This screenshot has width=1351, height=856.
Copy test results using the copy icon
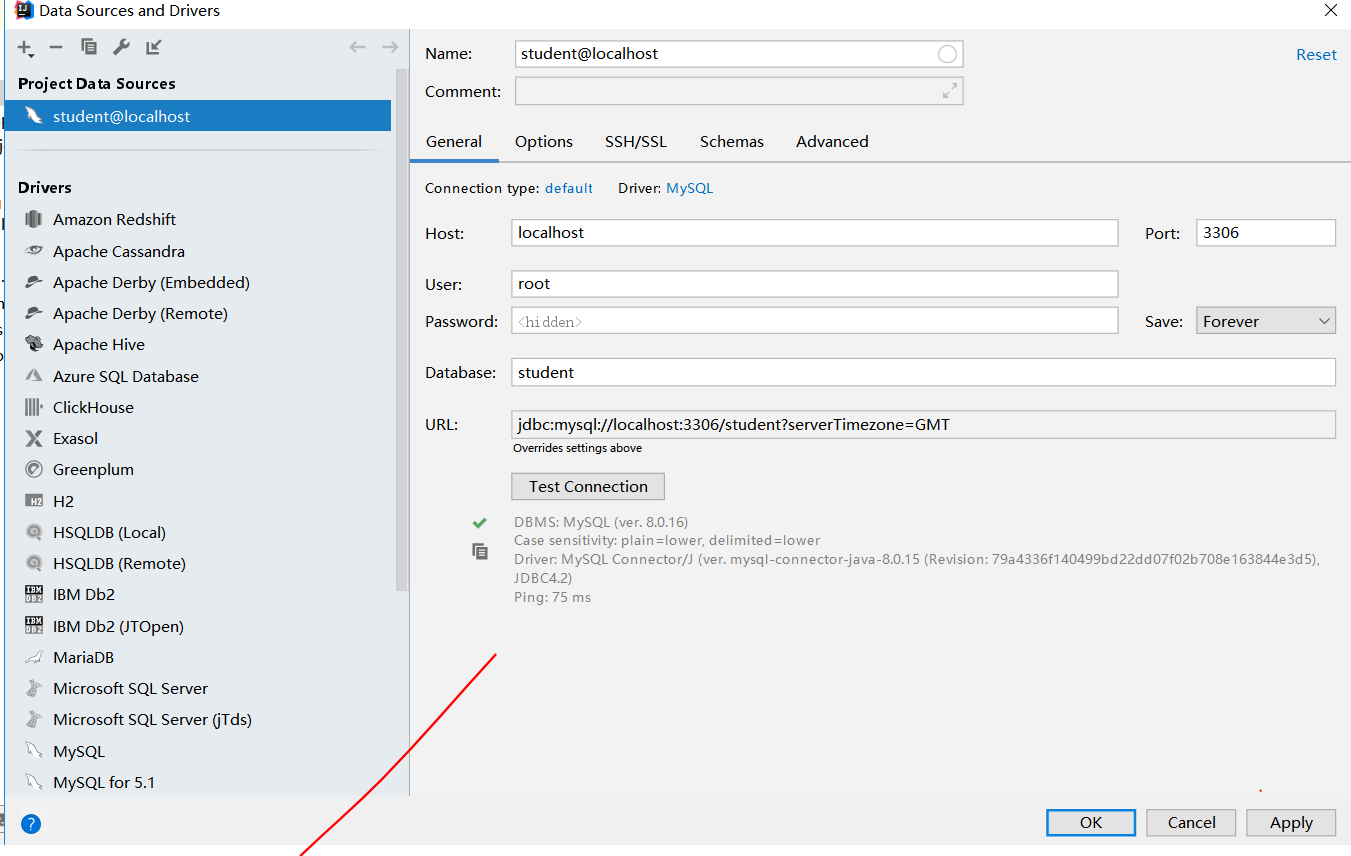[479, 551]
